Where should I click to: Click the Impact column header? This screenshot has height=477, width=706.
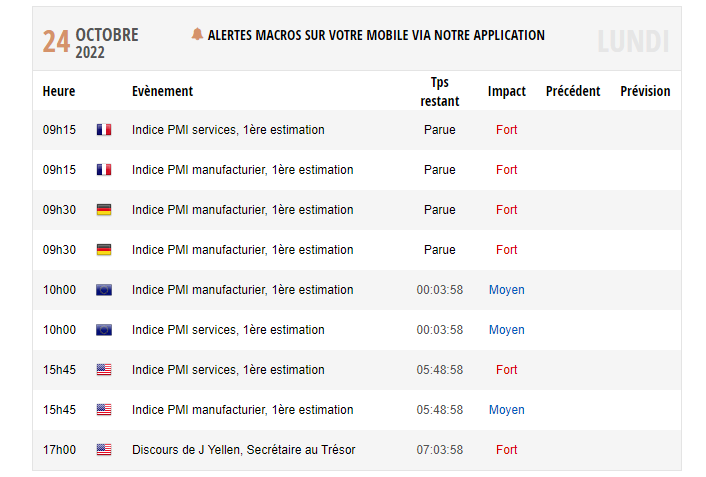click(x=507, y=91)
